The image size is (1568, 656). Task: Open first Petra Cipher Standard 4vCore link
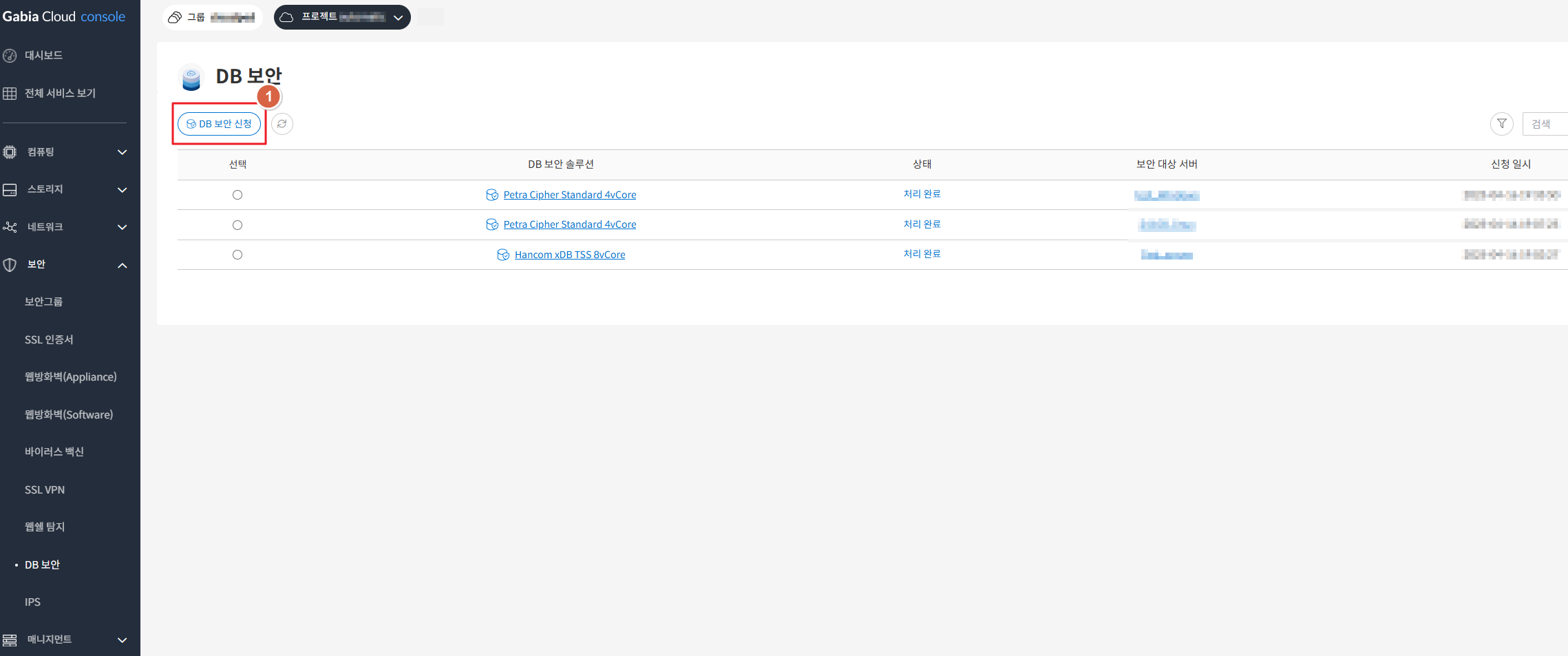pyautogui.click(x=570, y=195)
